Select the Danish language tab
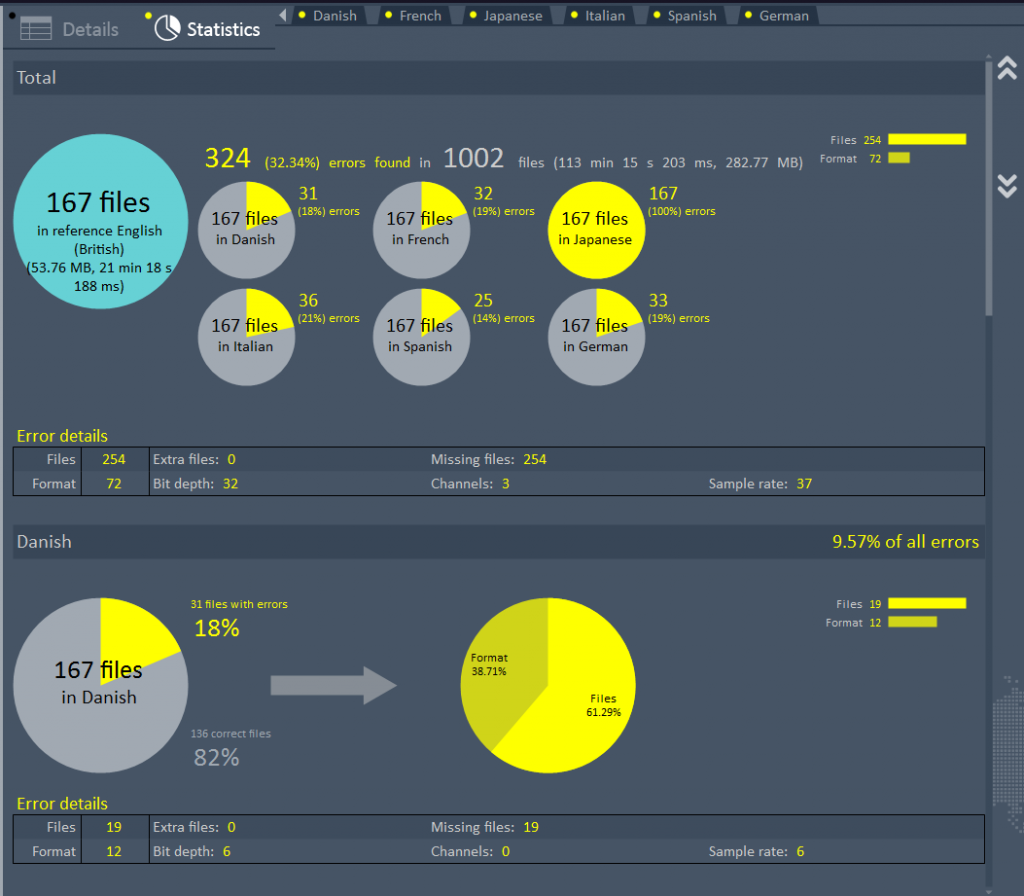The image size is (1024, 896). (x=334, y=16)
